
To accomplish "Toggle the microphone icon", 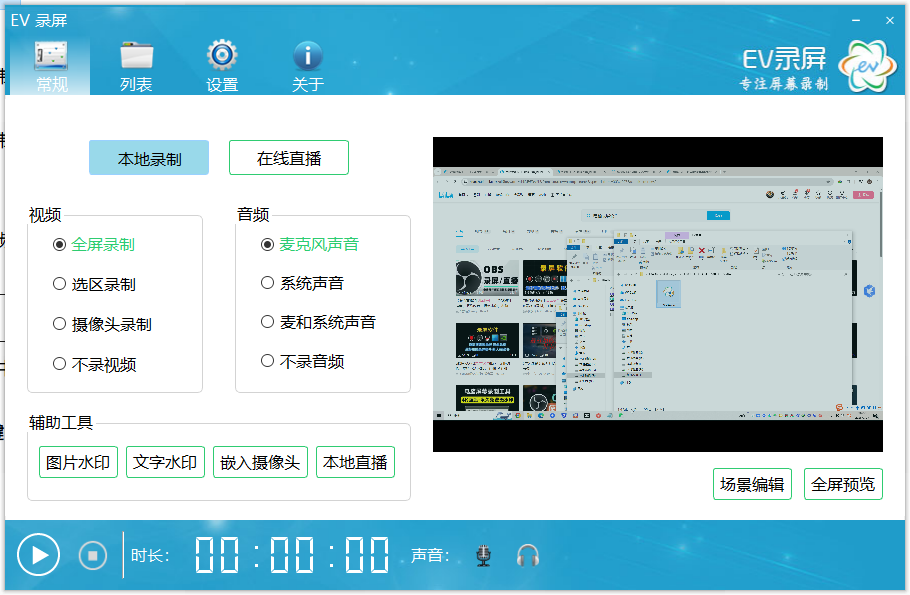I will (x=483, y=556).
